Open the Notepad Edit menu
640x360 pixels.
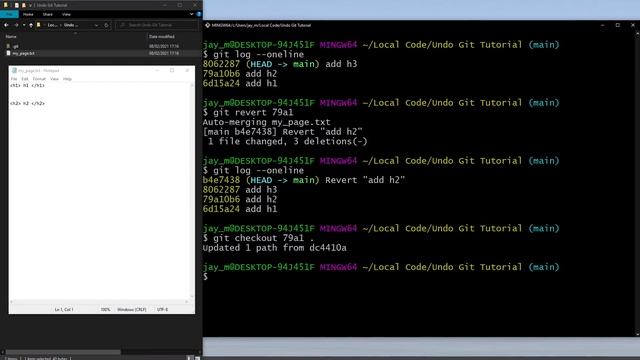point(25,79)
